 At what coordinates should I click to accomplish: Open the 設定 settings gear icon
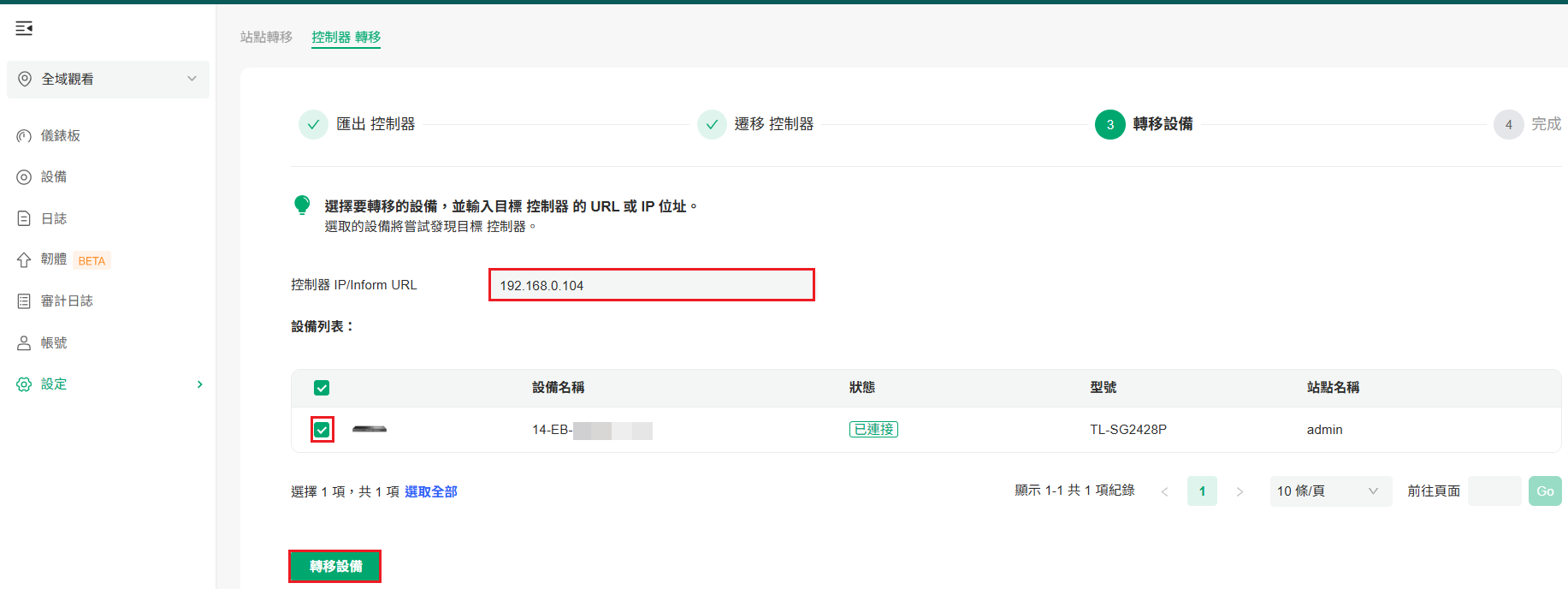pos(24,384)
